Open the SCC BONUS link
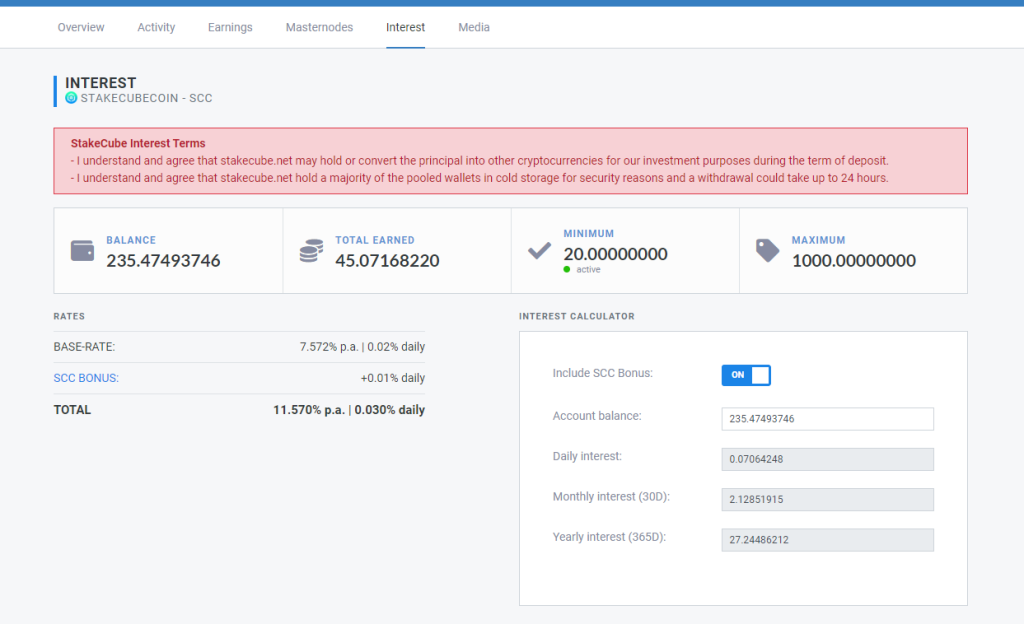 [86, 378]
